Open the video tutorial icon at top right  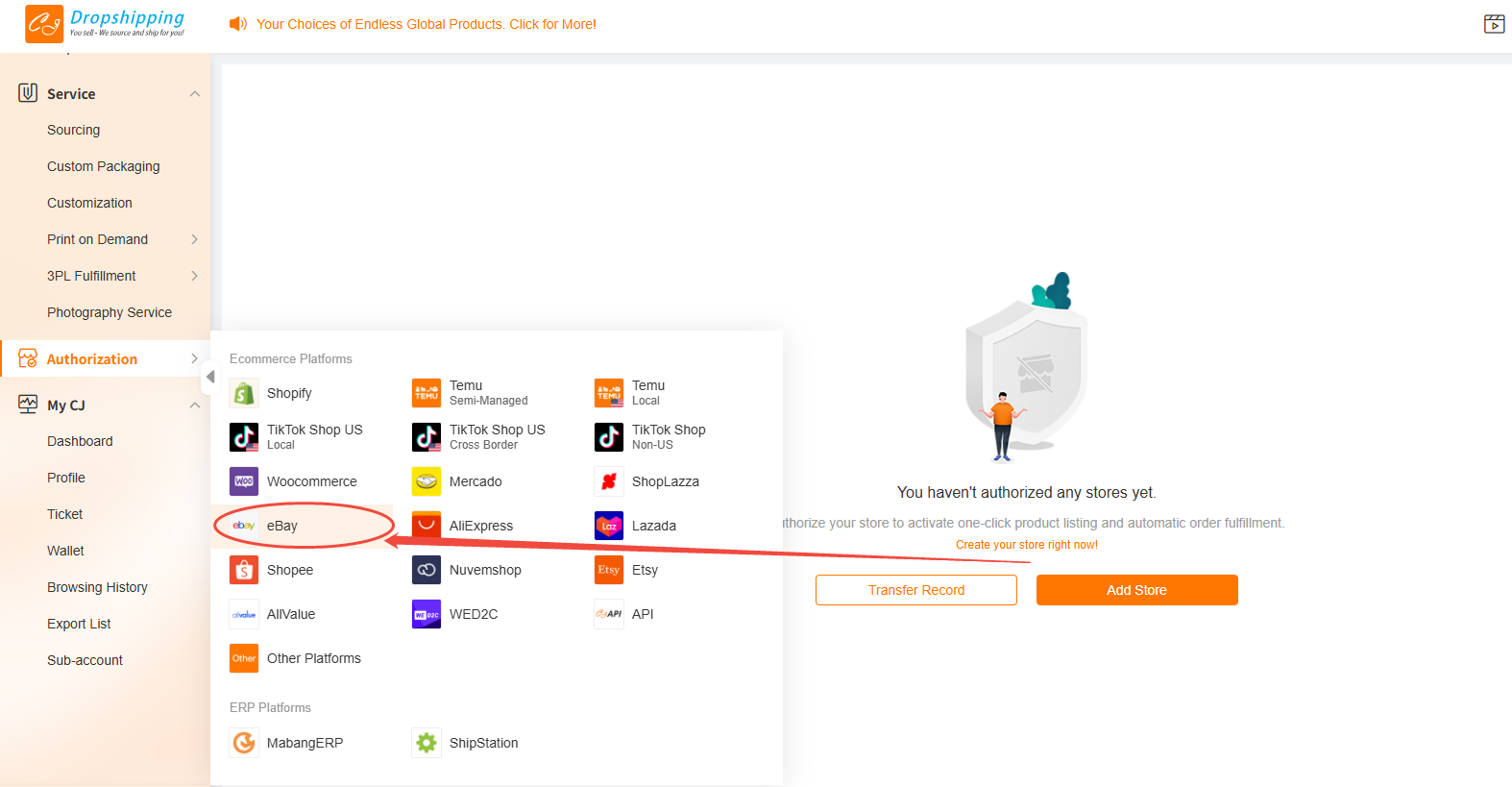tap(1494, 24)
